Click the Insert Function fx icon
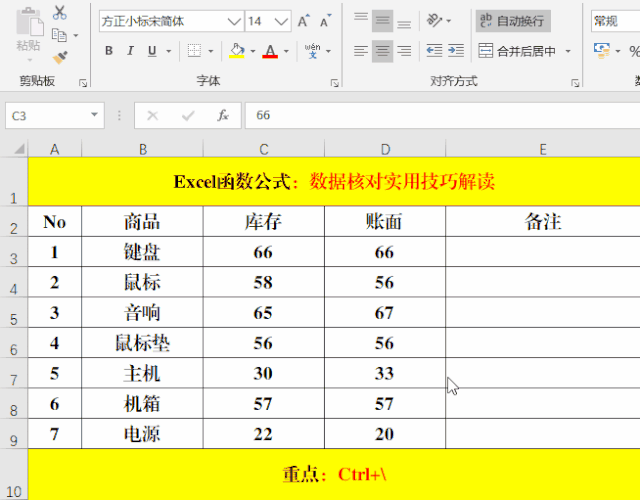This screenshot has width=640, height=500. pos(224,116)
